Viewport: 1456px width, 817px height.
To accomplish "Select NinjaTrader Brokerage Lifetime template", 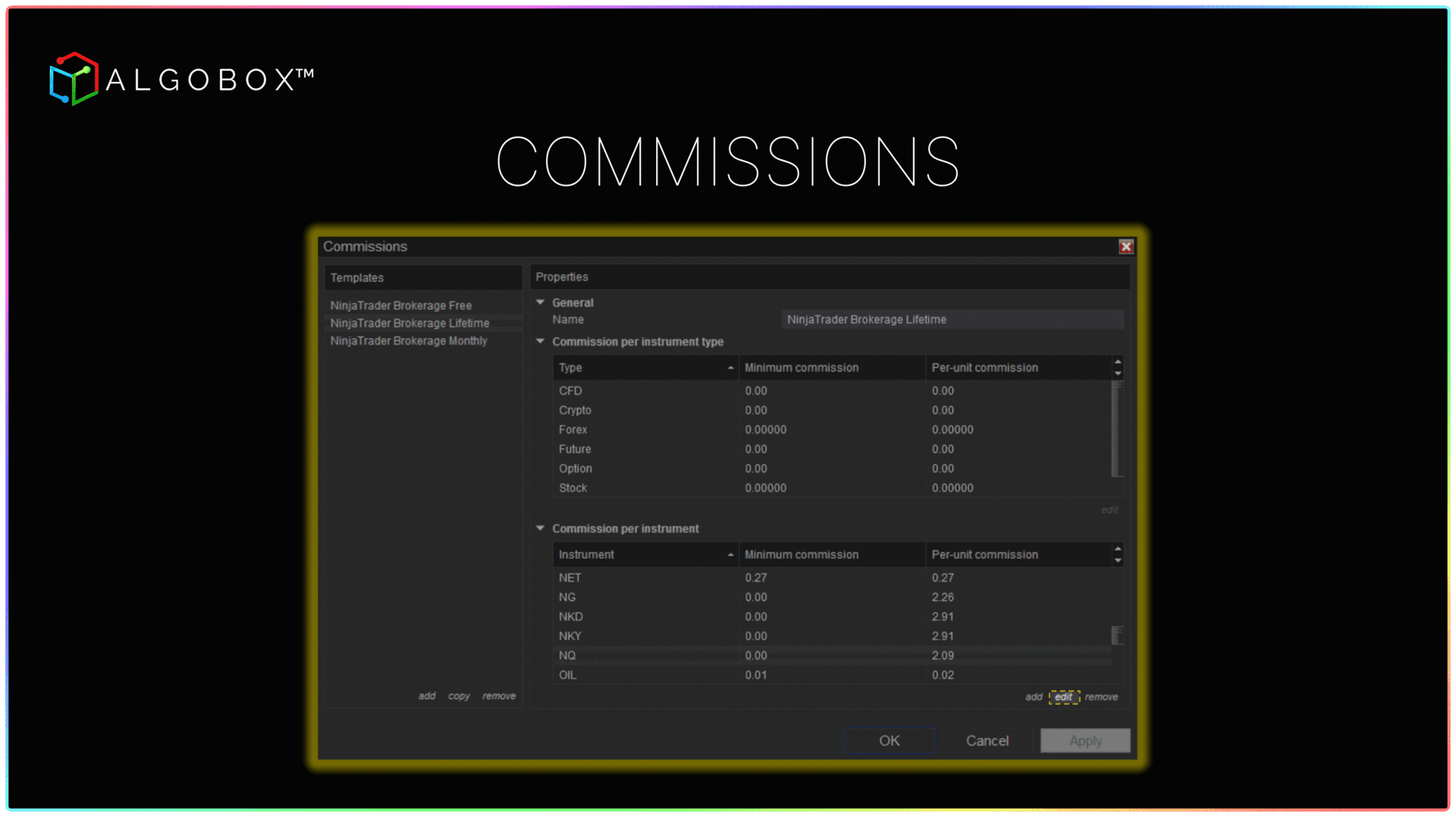I will [409, 323].
